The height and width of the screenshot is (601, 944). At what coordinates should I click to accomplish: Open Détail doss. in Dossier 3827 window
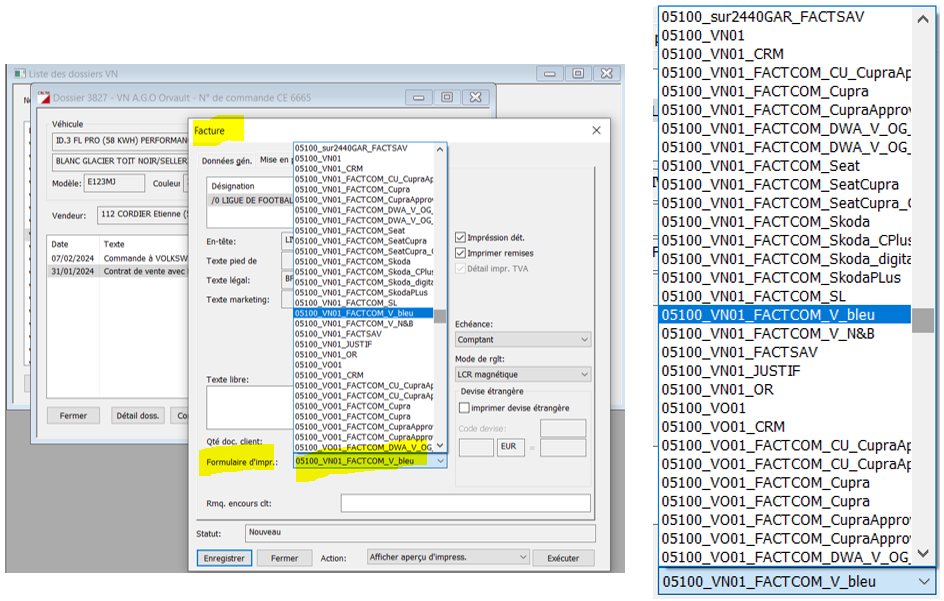(x=137, y=416)
